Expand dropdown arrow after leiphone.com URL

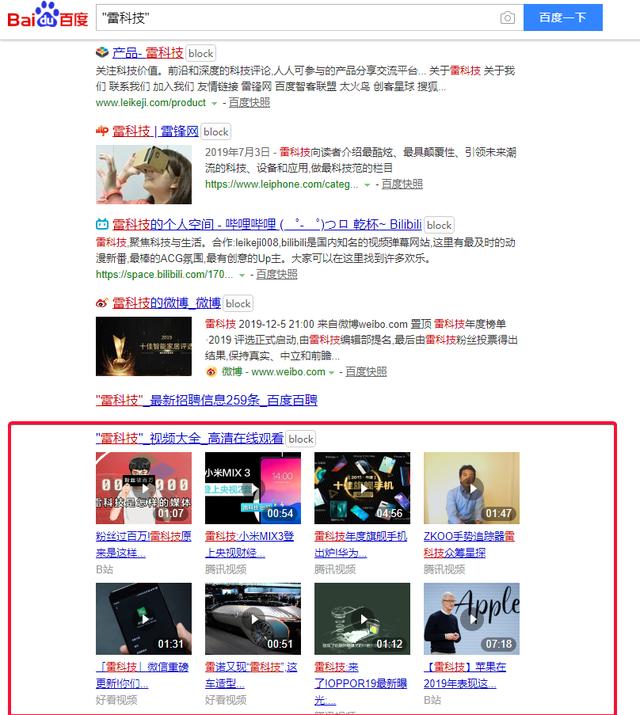[x=367, y=185]
